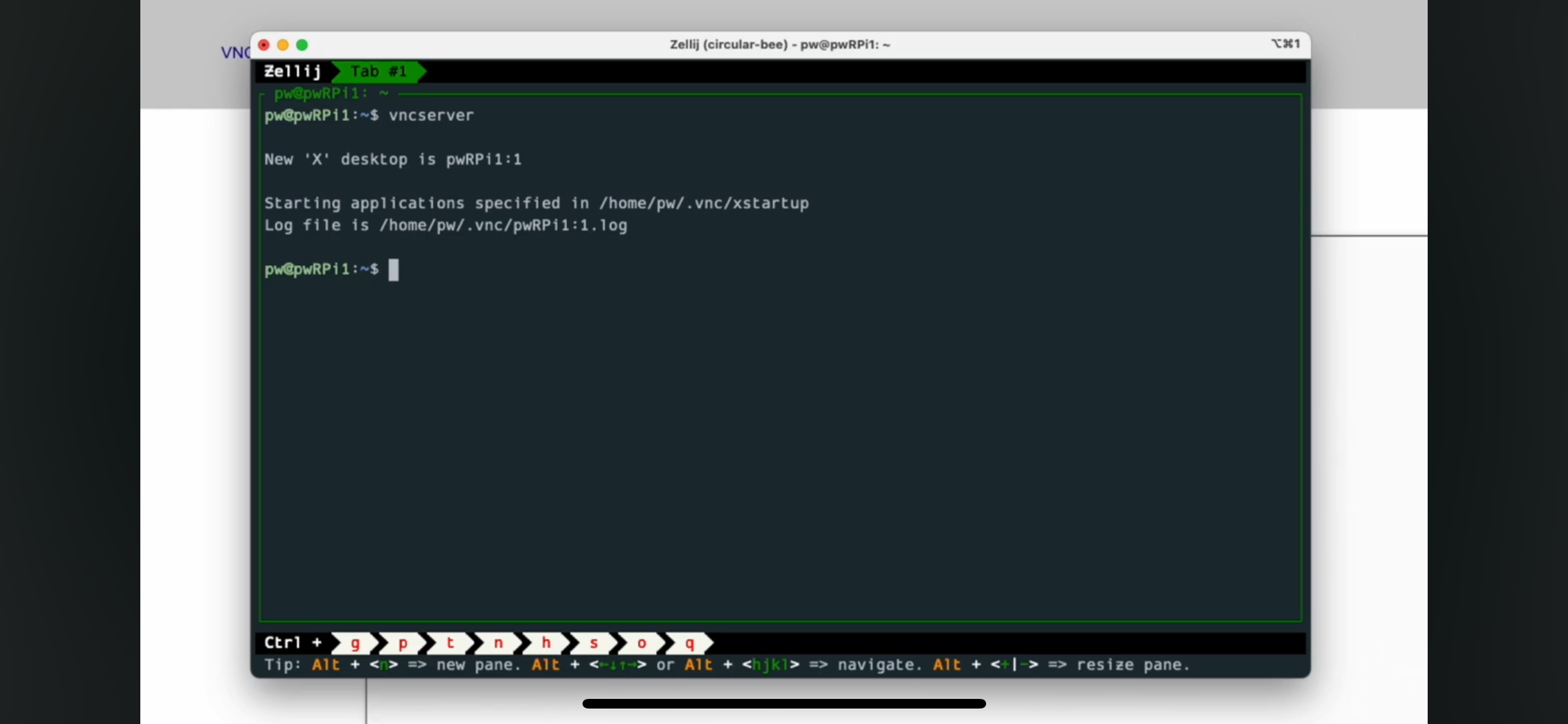Image resolution: width=1568 pixels, height=724 pixels.
Task: Click the 'o' session mode key
Action: click(641, 643)
